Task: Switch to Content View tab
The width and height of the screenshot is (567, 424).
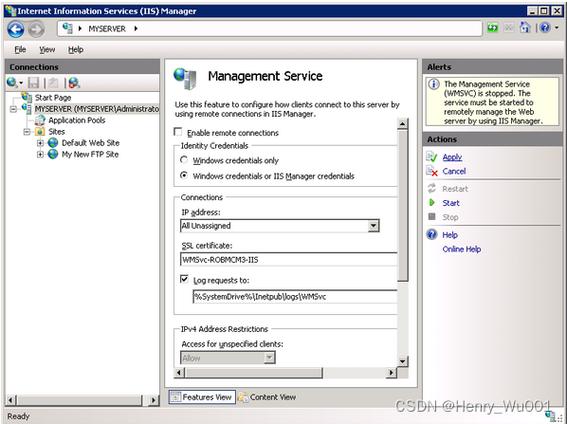Action: click(267, 397)
